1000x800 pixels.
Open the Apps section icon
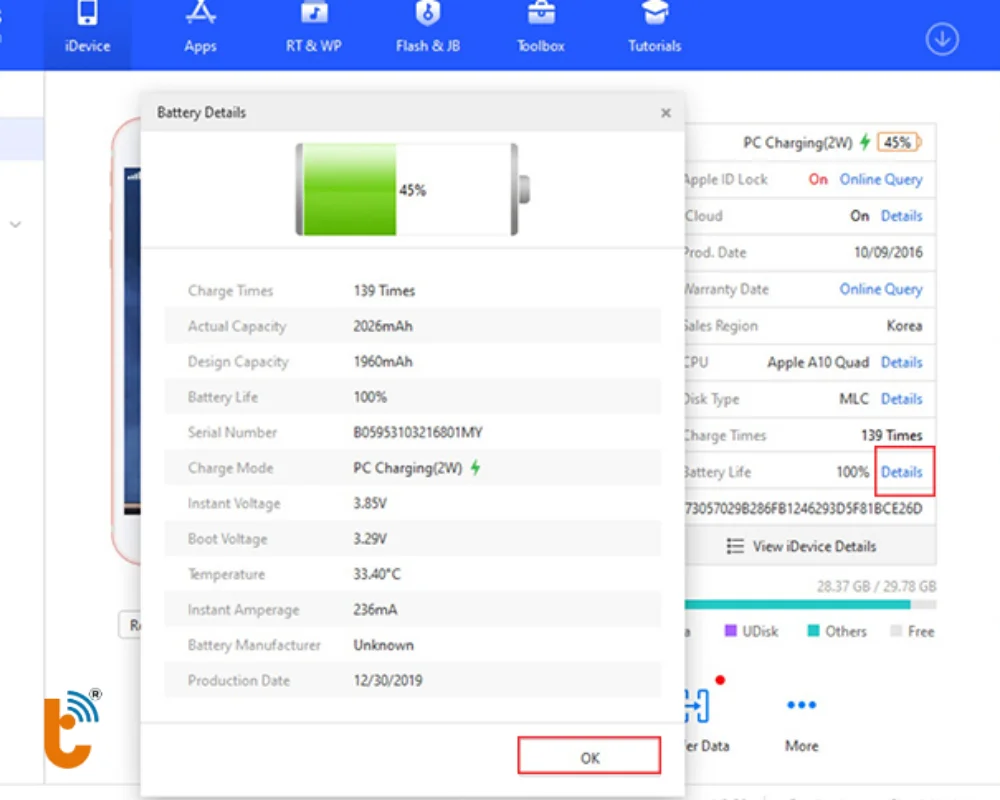coord(200,16)
